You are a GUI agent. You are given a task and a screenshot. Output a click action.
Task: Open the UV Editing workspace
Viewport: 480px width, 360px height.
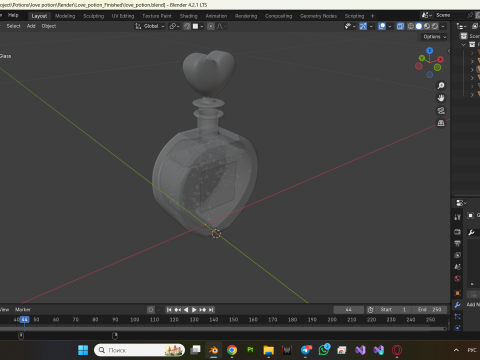point(123,16)
